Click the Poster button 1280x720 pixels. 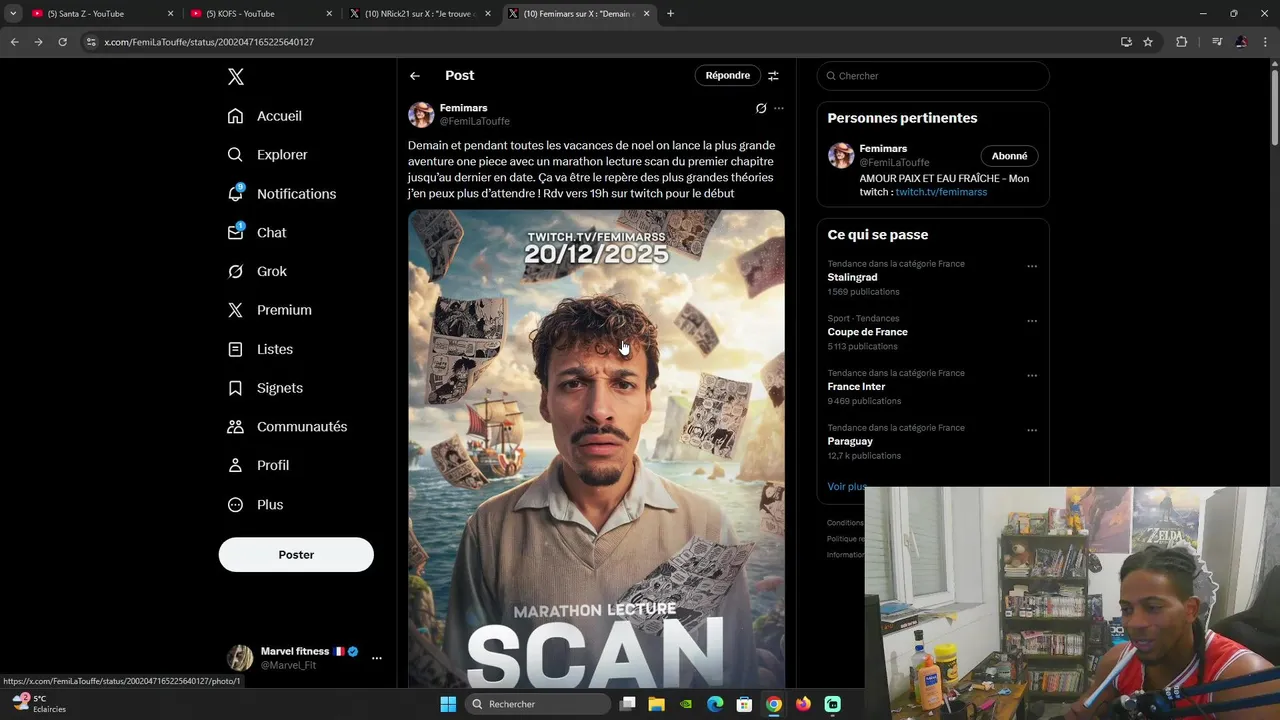(x=296, y=555)
